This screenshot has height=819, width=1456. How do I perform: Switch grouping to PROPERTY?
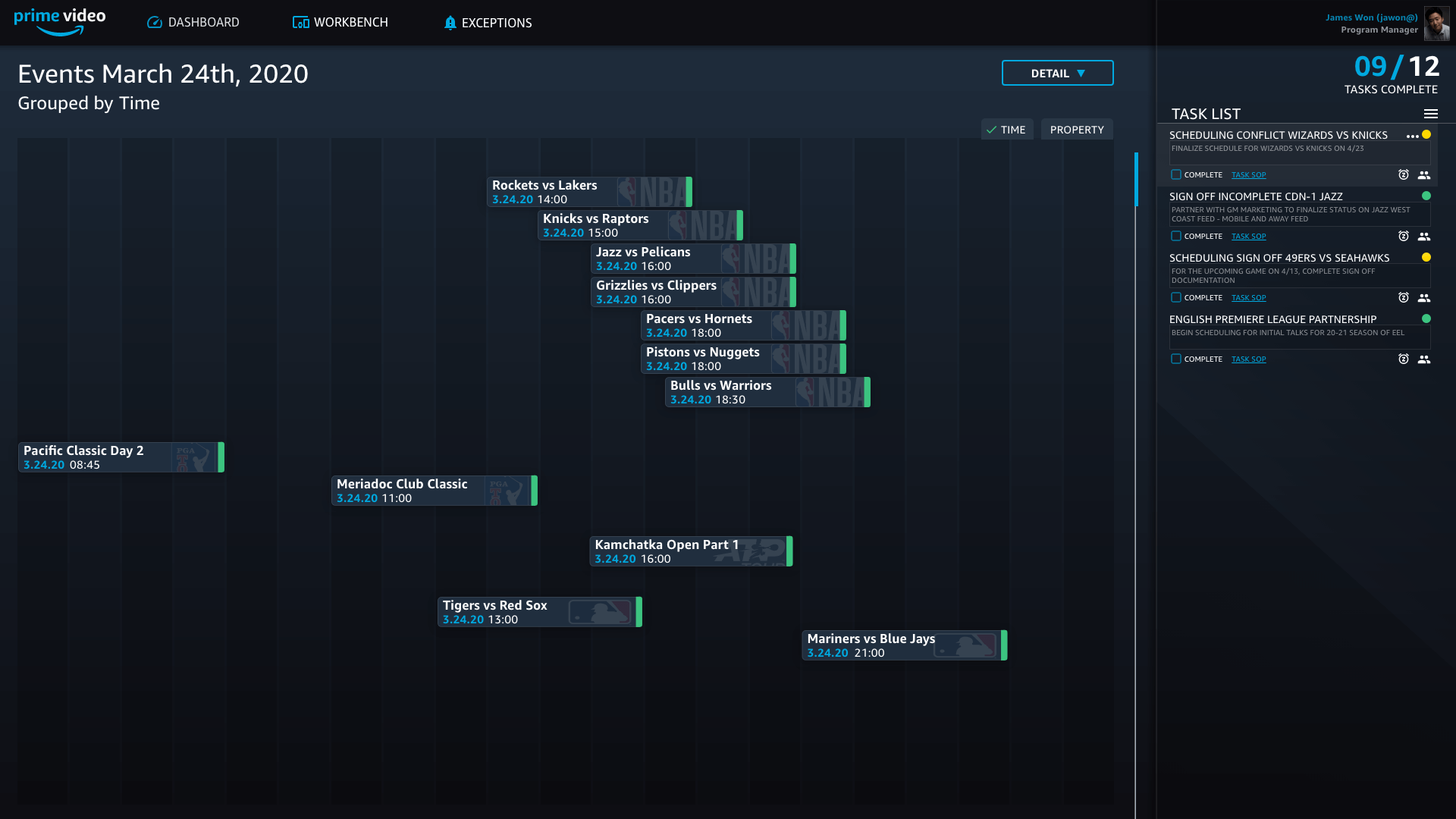[1076, 130]
